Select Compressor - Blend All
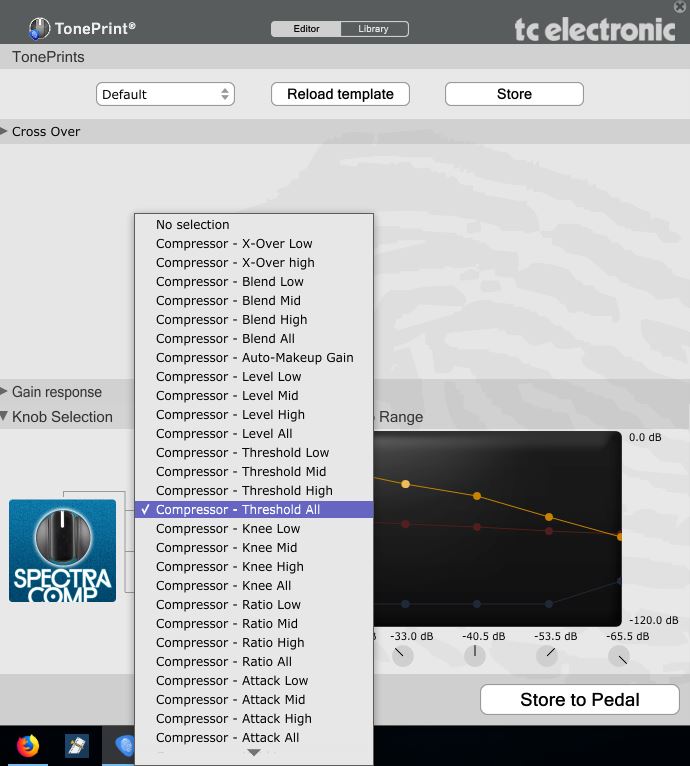 tap(254, 339)
